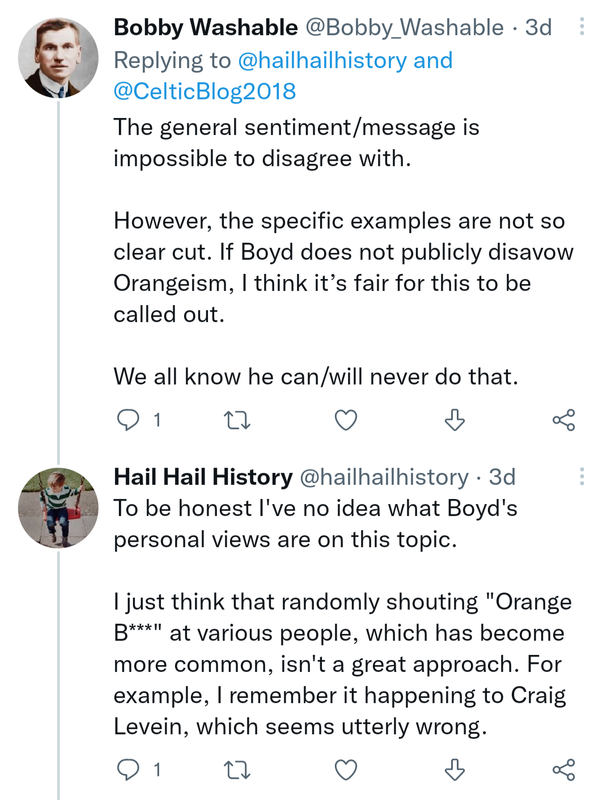The height and width of the screenshot is (800, 612).
Task: Click the Hail Hail History display name
Action: pos(203,477)
